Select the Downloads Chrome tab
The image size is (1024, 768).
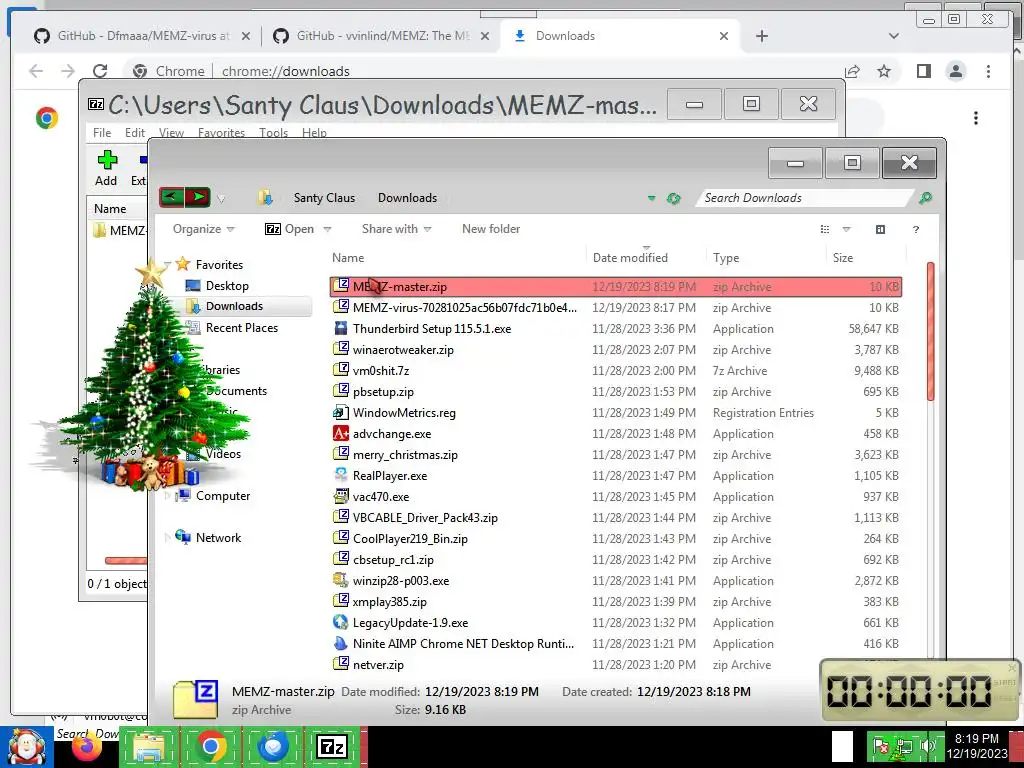pyautogui.click(x=619, y=36)
